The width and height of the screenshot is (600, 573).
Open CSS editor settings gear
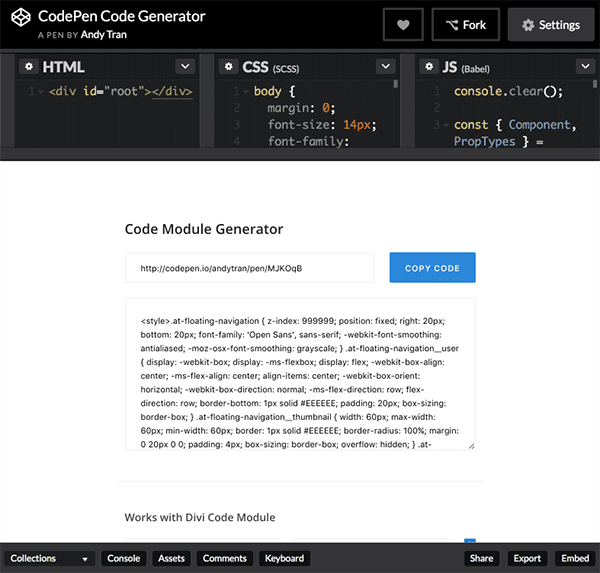(228, 67)
